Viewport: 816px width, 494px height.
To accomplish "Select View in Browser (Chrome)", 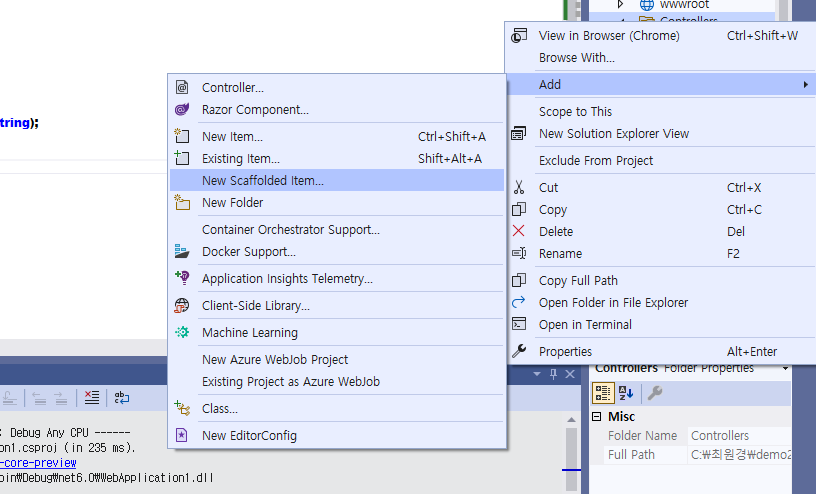I will pyautogui.click(x=660, y=35).
